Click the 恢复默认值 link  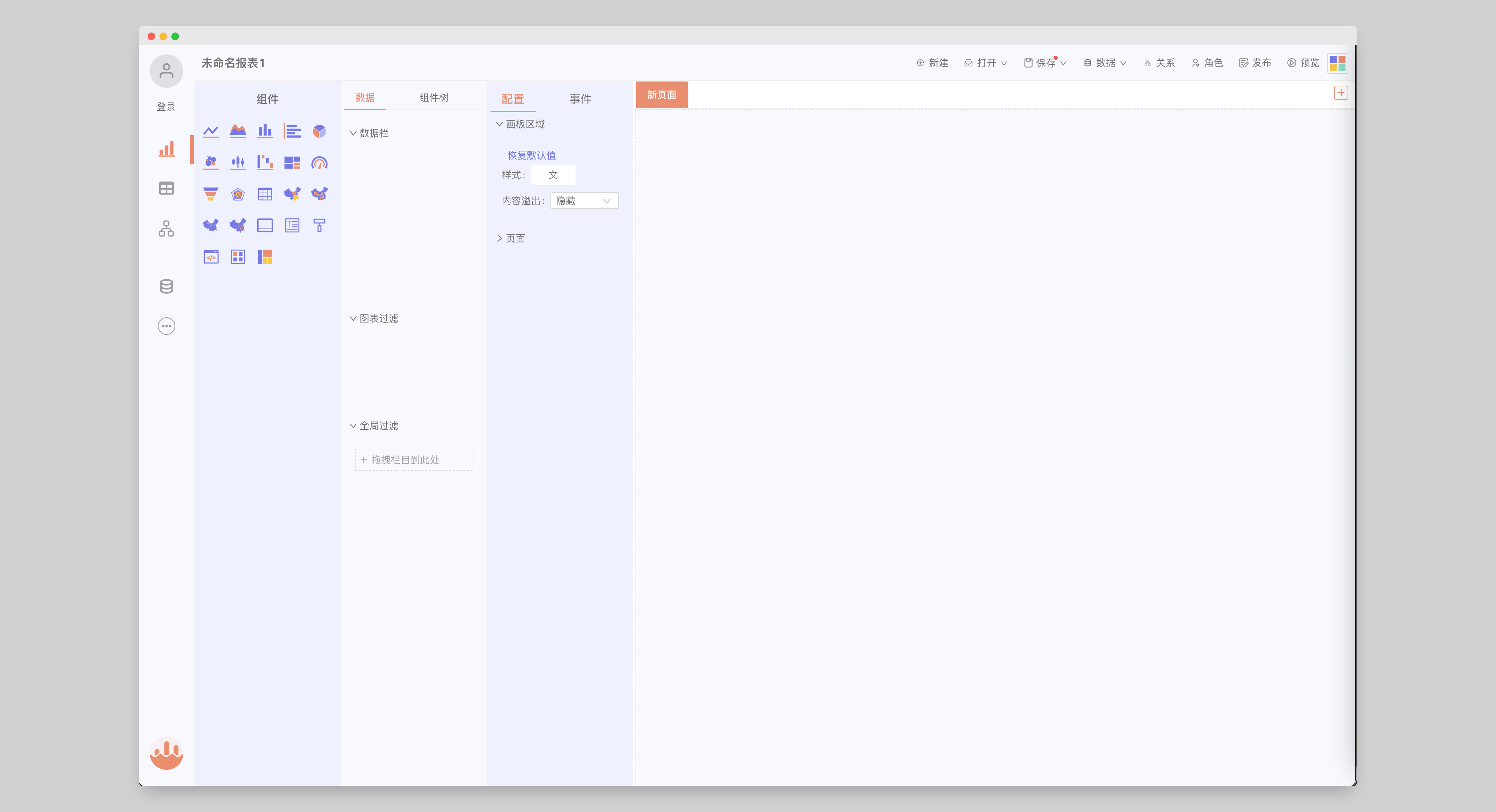531,155
